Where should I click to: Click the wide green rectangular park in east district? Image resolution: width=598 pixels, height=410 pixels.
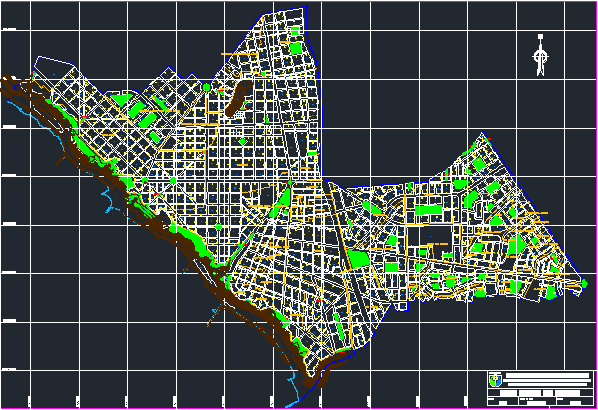click(x=429, y=210)
